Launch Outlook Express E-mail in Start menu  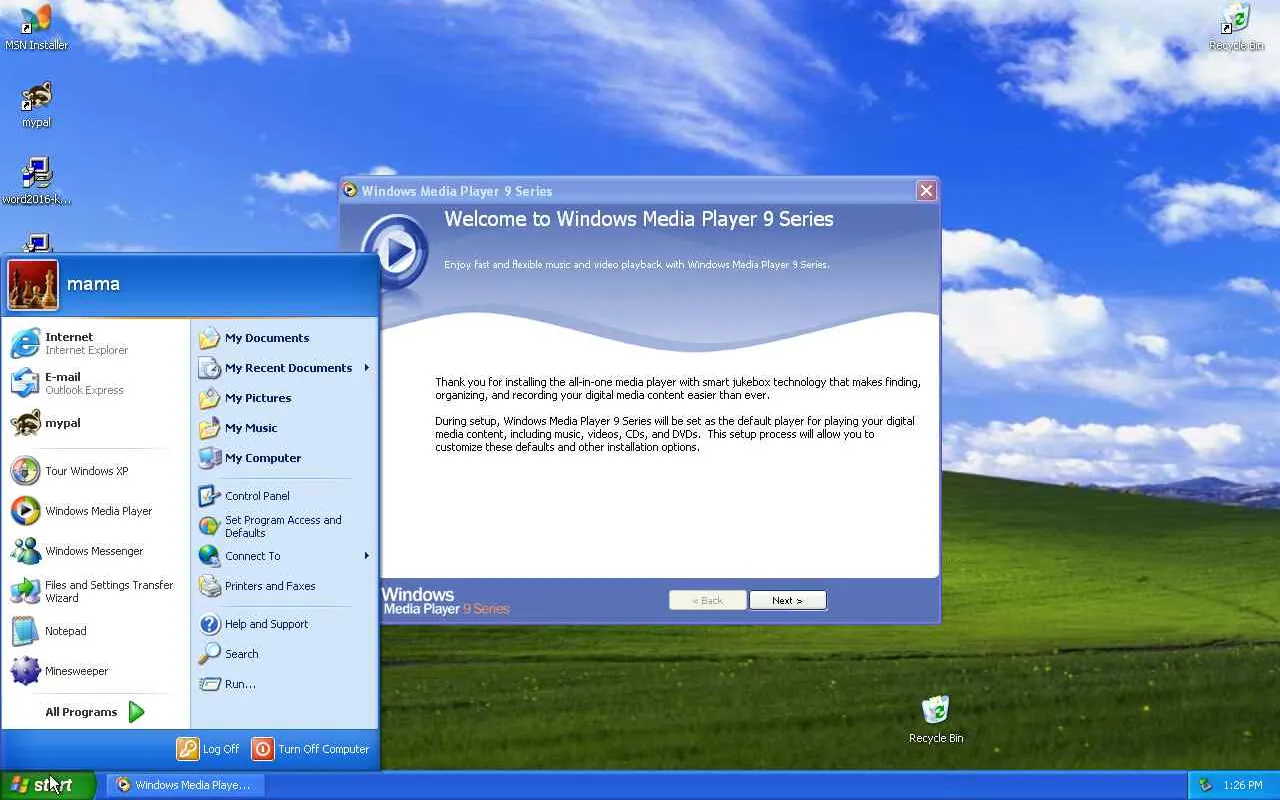click(96, 383)
